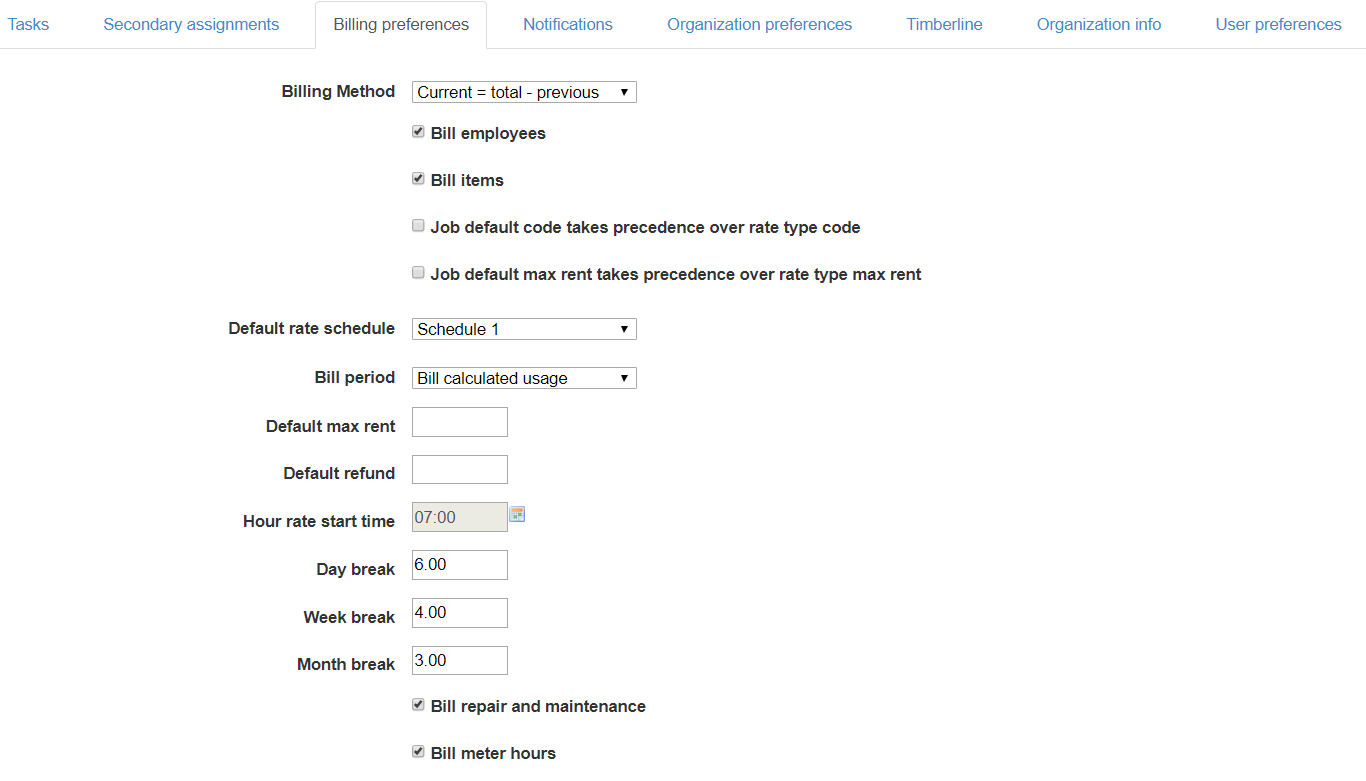Click the Week break label
Image resolution: width=1366 pixels, height=781 pixels.
tap(349, 617)
